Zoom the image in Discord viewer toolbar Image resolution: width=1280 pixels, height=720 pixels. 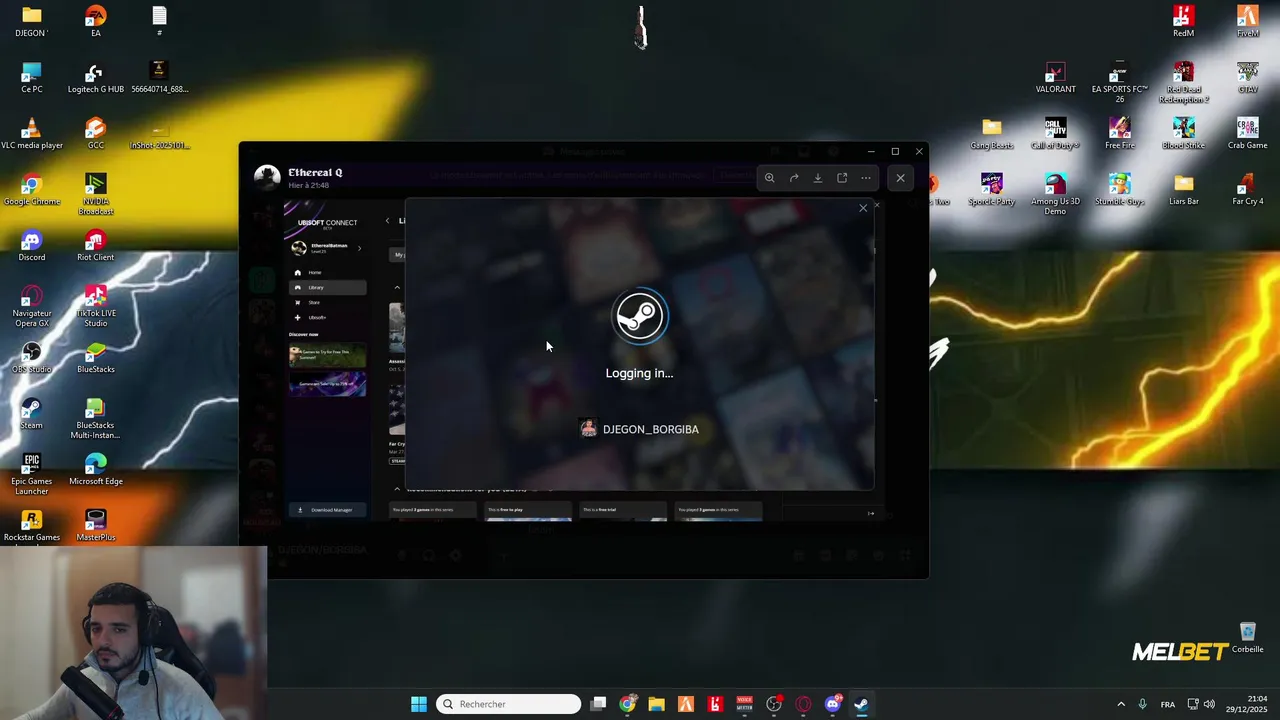click(x=769, y=178)
